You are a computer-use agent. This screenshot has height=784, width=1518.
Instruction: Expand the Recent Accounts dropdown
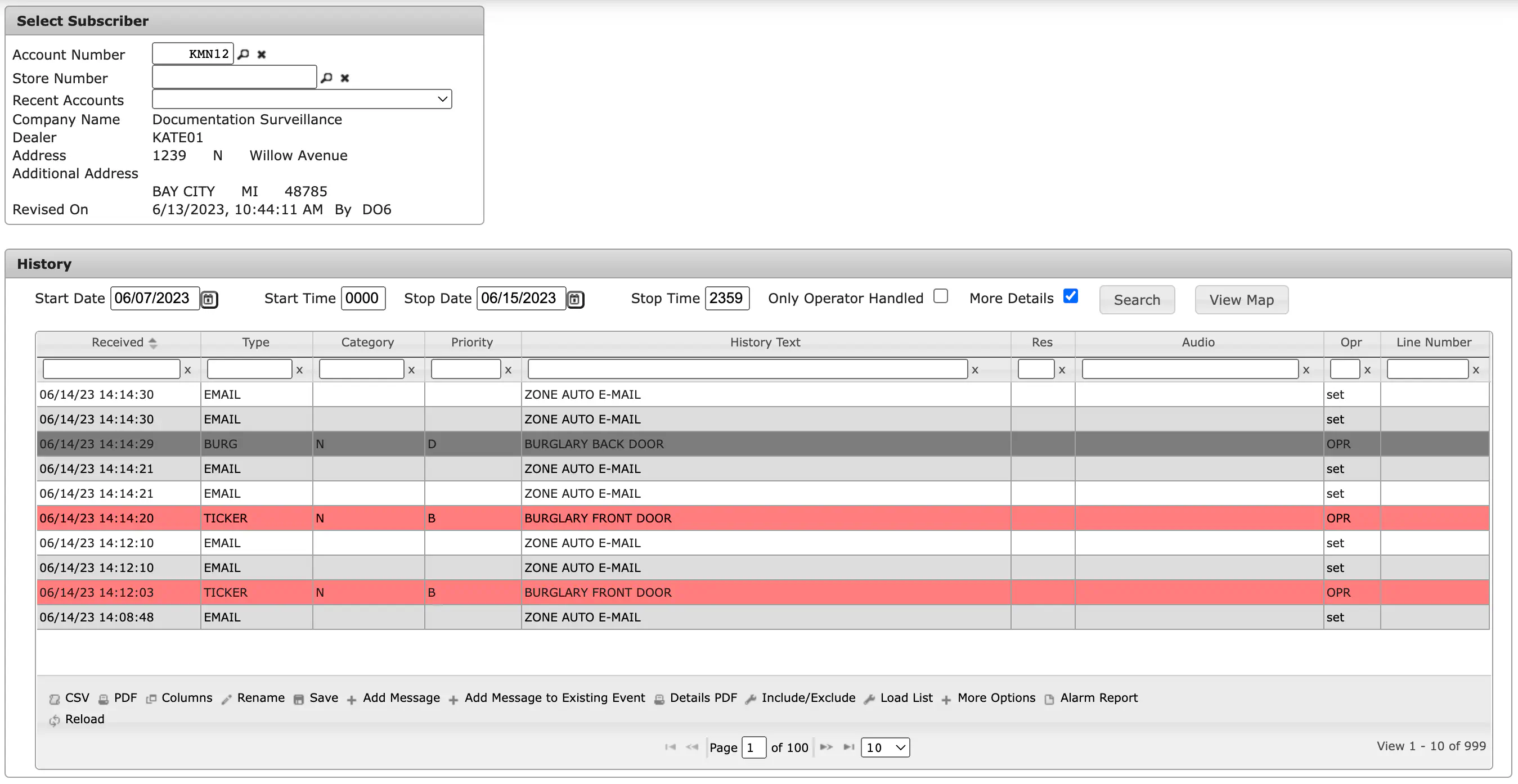tap(302, 99)
